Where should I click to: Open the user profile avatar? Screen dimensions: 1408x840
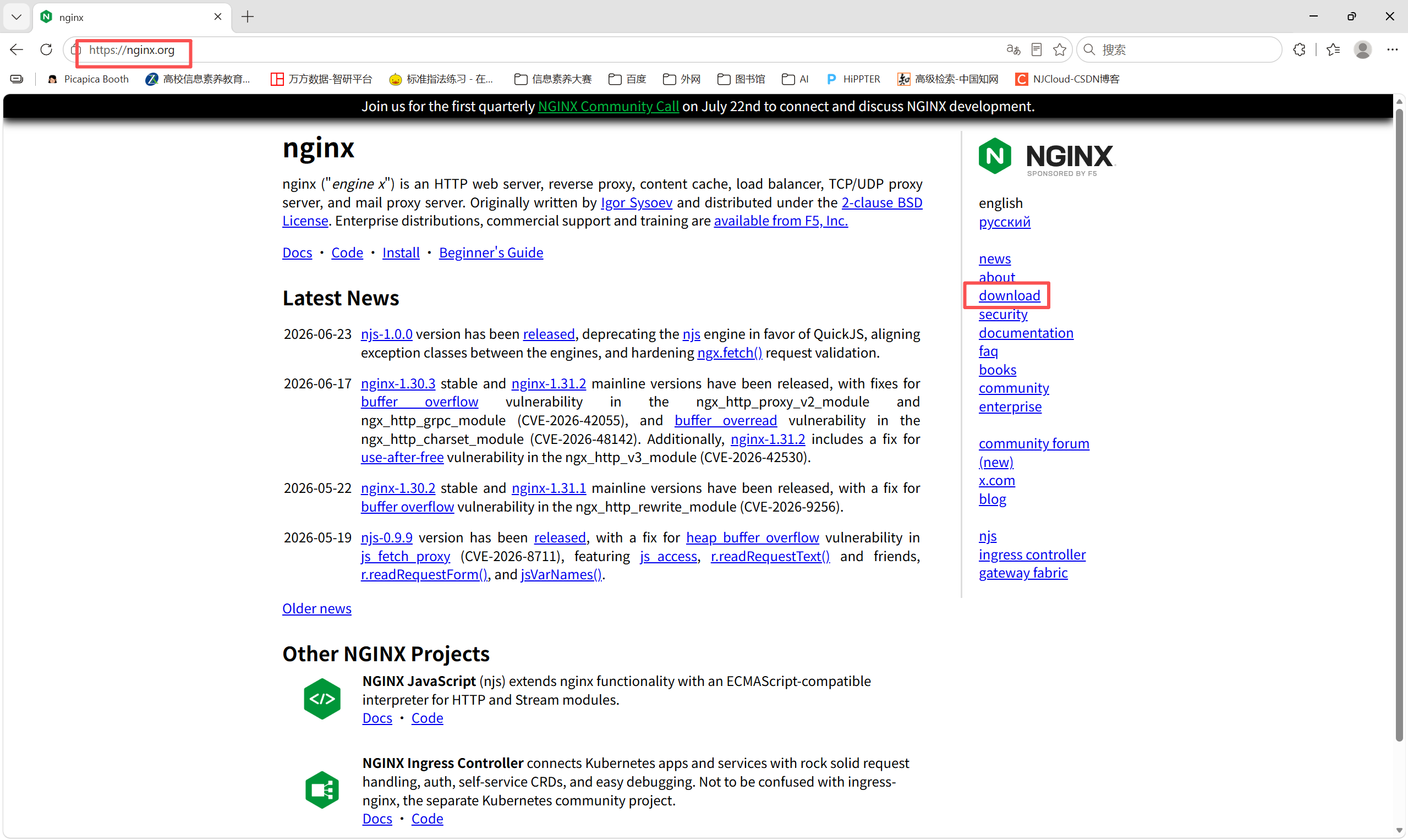[1363, 50]
